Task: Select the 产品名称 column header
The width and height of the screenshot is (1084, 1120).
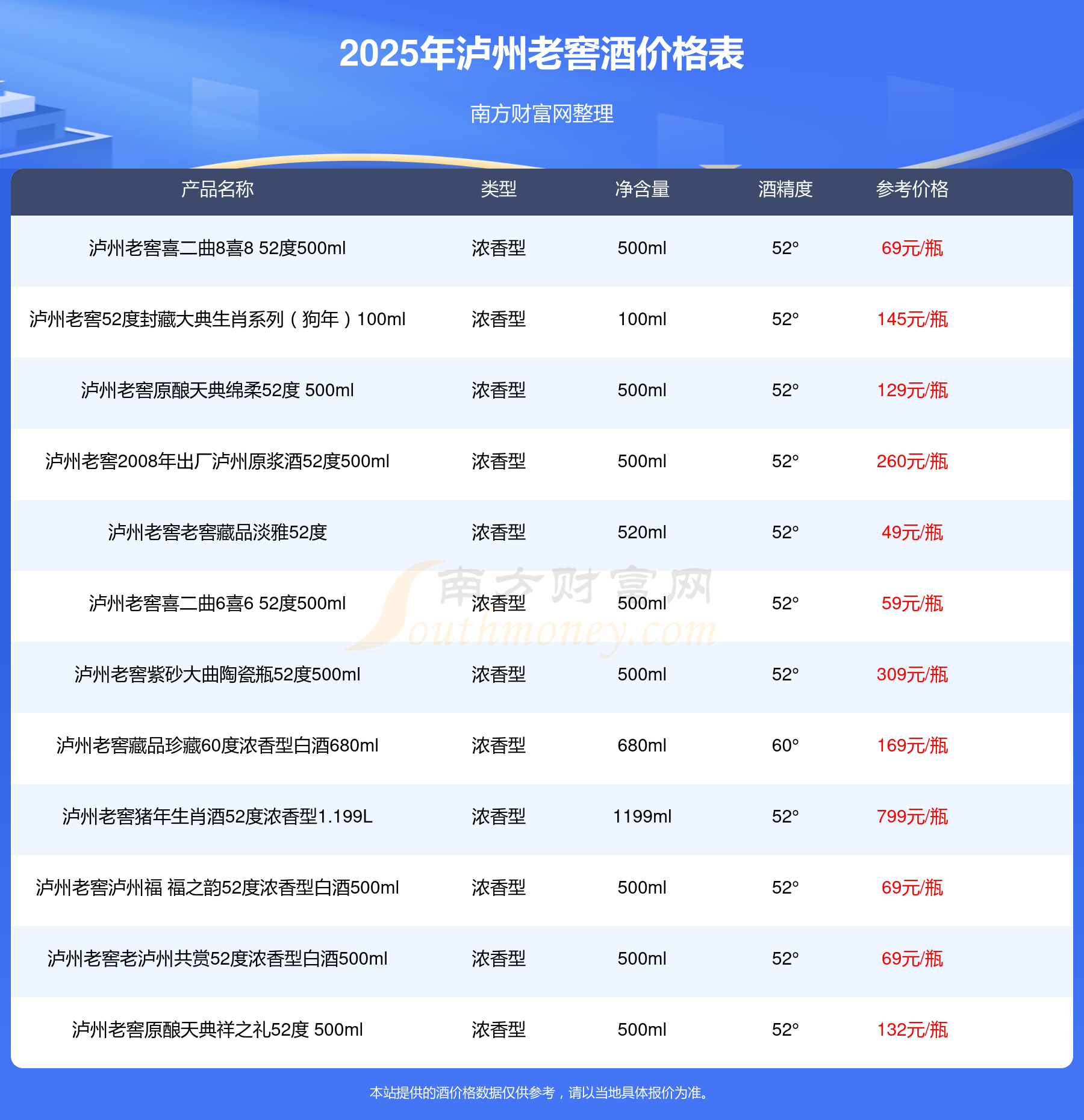Action: (x=217, y=190)
